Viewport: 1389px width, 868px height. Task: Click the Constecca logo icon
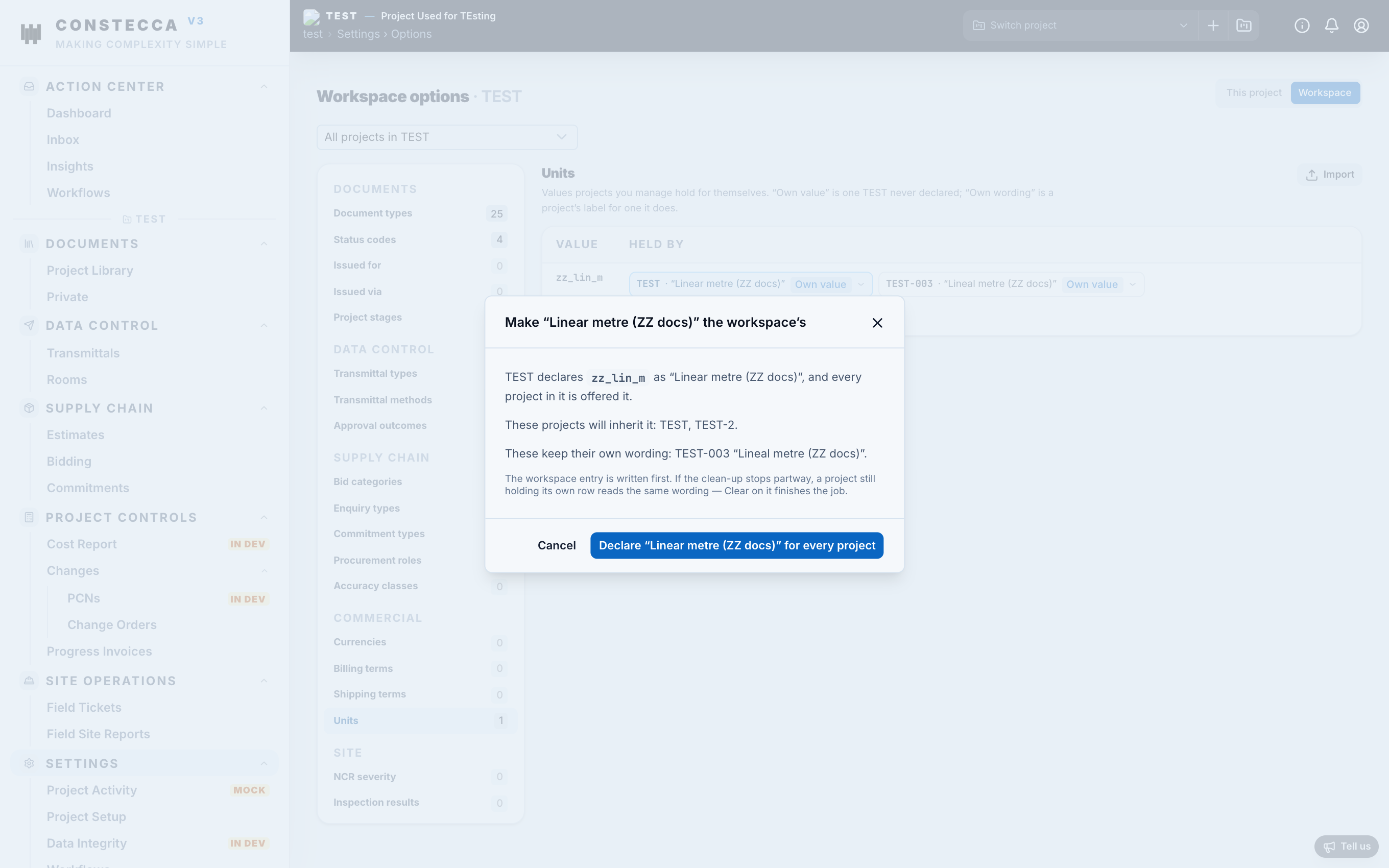[31, 33]
